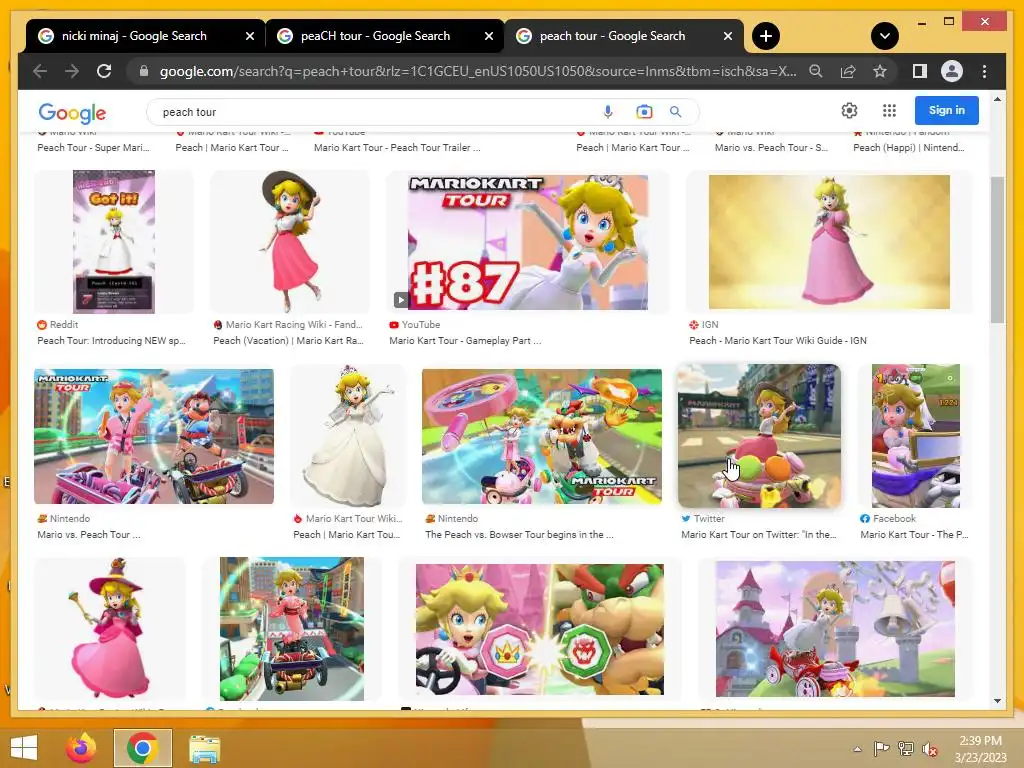Open Peach (Vacation) image result
Image resolution: width=1024 pixels, height=768 pixels.
290,242
